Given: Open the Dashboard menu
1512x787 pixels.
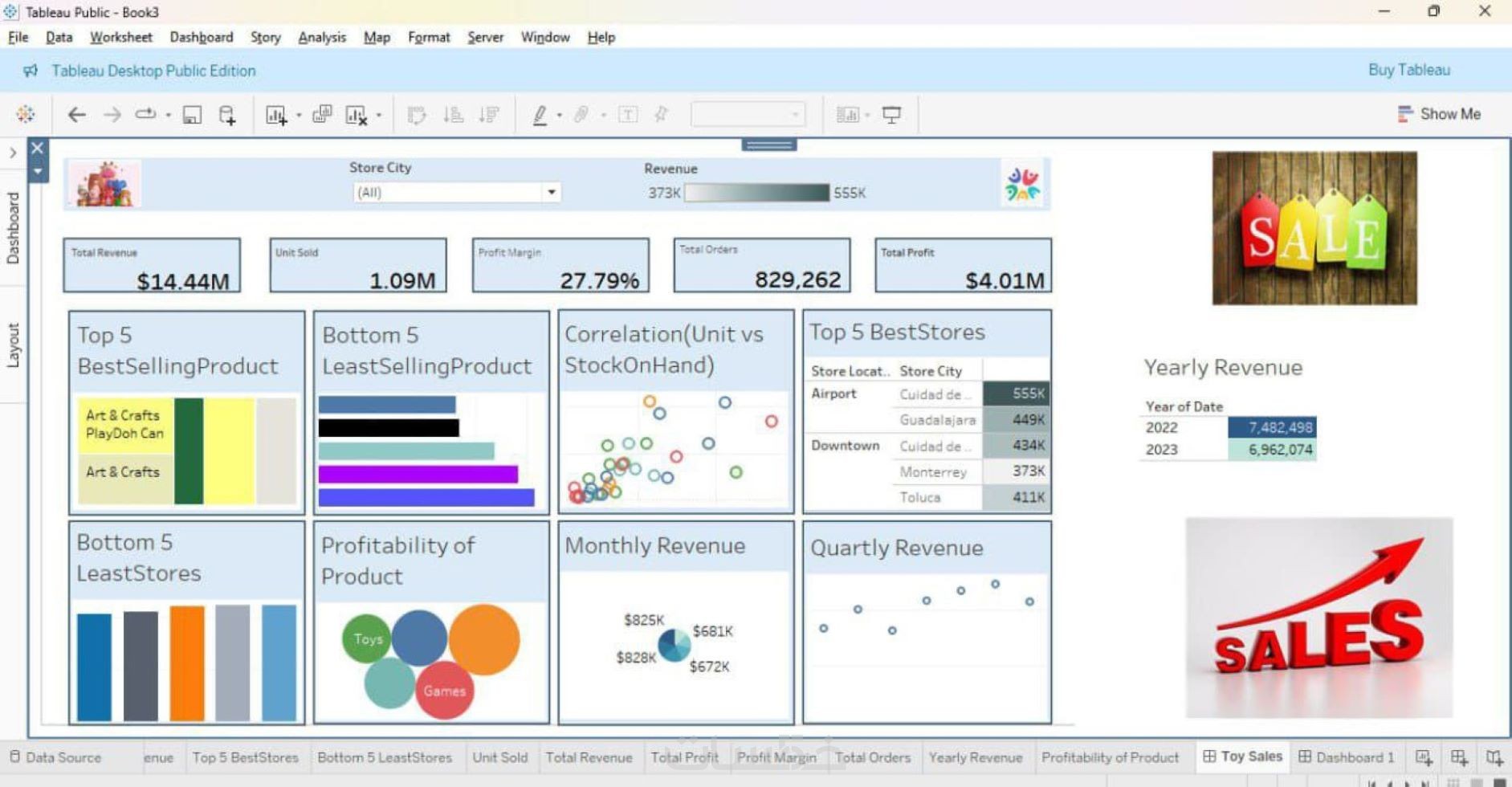Looking at the screenshot, I should click(202, 37).
